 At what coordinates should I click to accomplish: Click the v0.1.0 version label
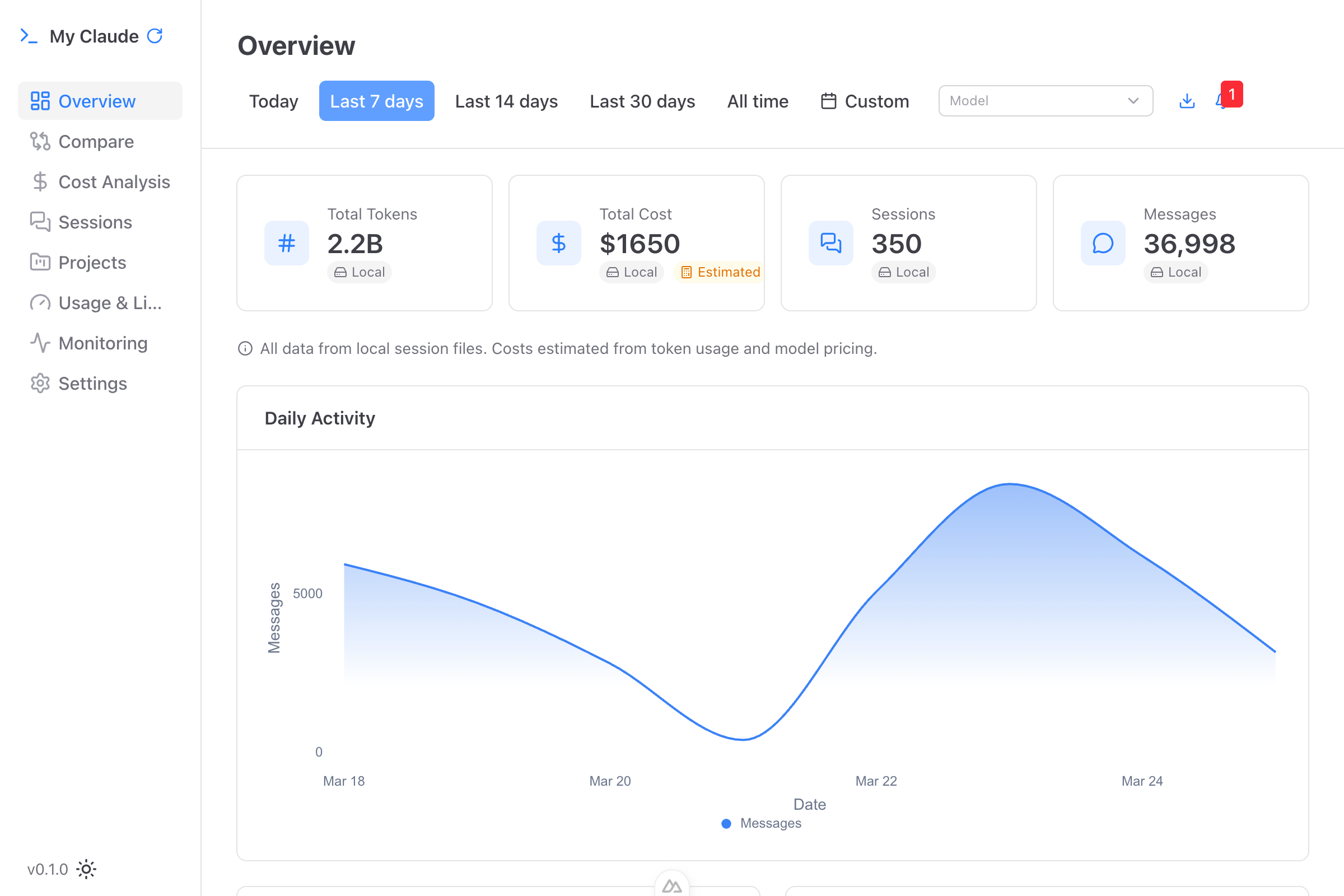(x=48, y=869)
